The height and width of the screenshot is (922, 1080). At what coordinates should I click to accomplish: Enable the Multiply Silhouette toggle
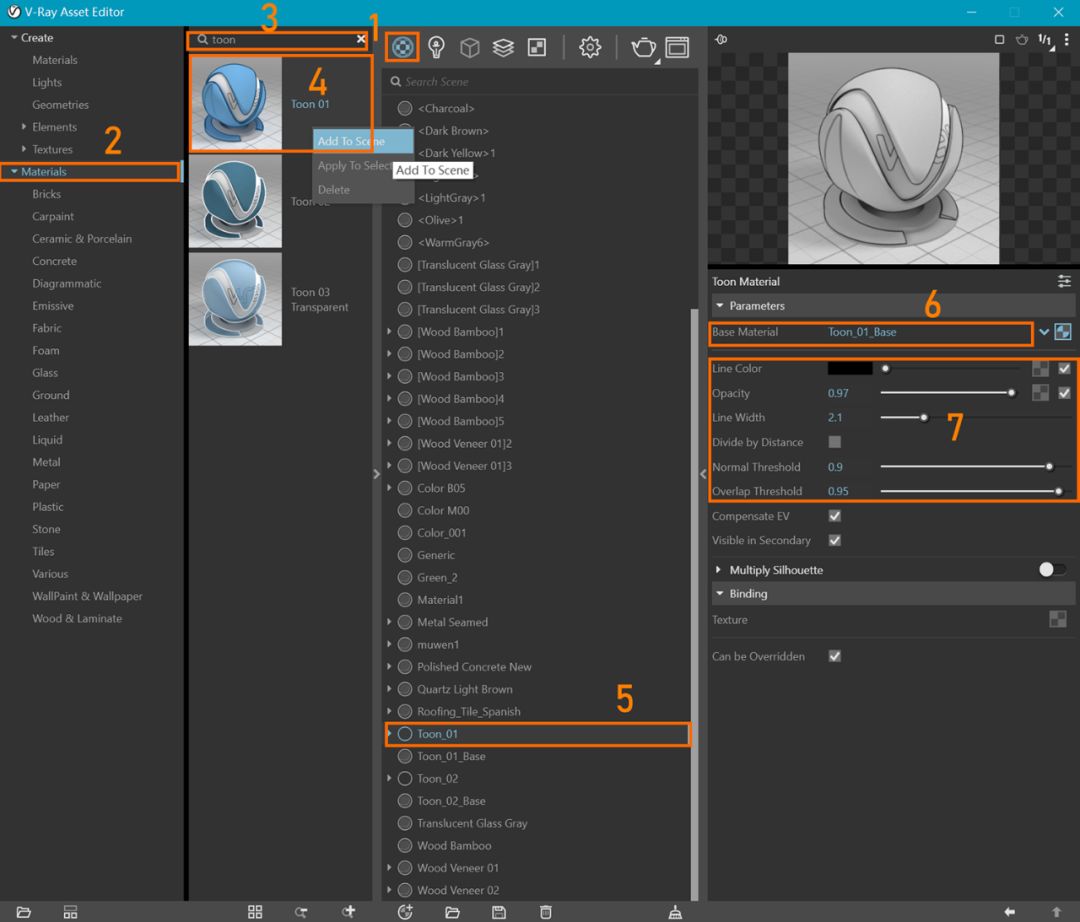pos(1052,569)
